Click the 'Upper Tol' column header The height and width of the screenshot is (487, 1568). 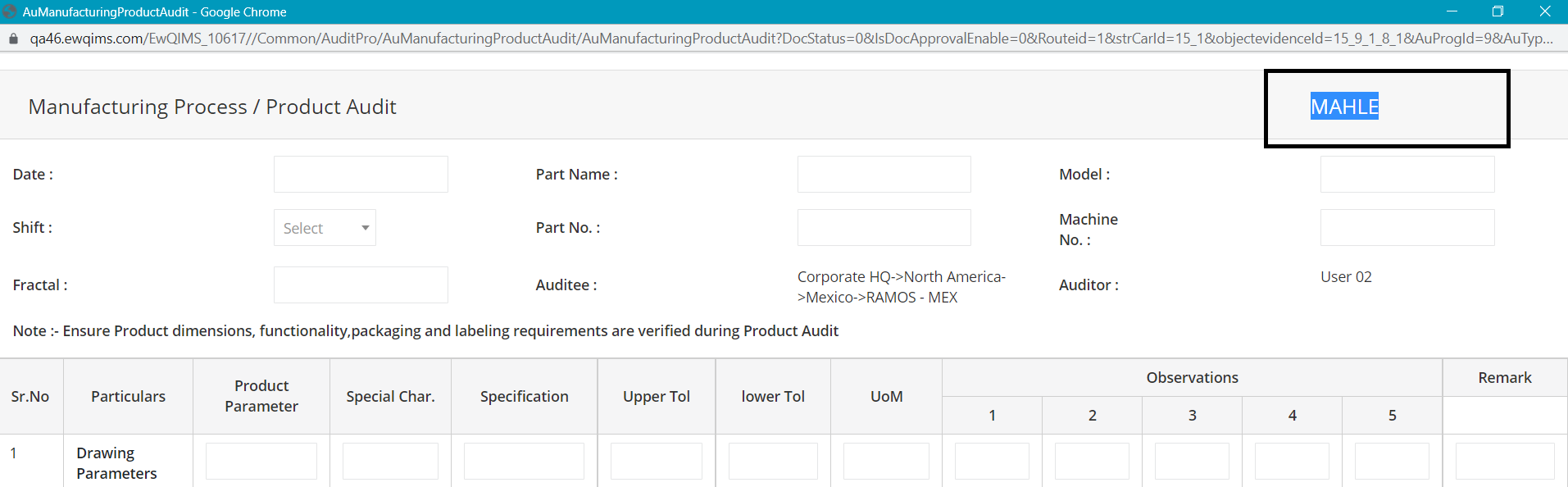657,397
